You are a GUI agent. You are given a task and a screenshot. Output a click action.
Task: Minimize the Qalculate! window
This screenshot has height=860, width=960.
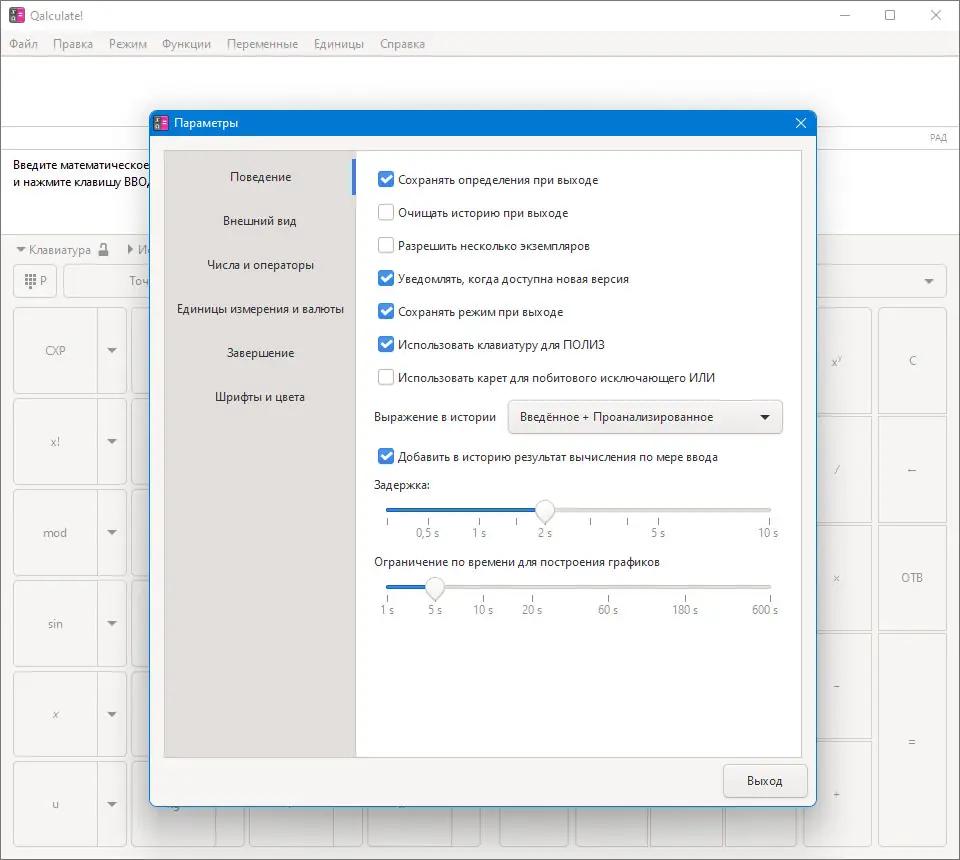point(845,15)
